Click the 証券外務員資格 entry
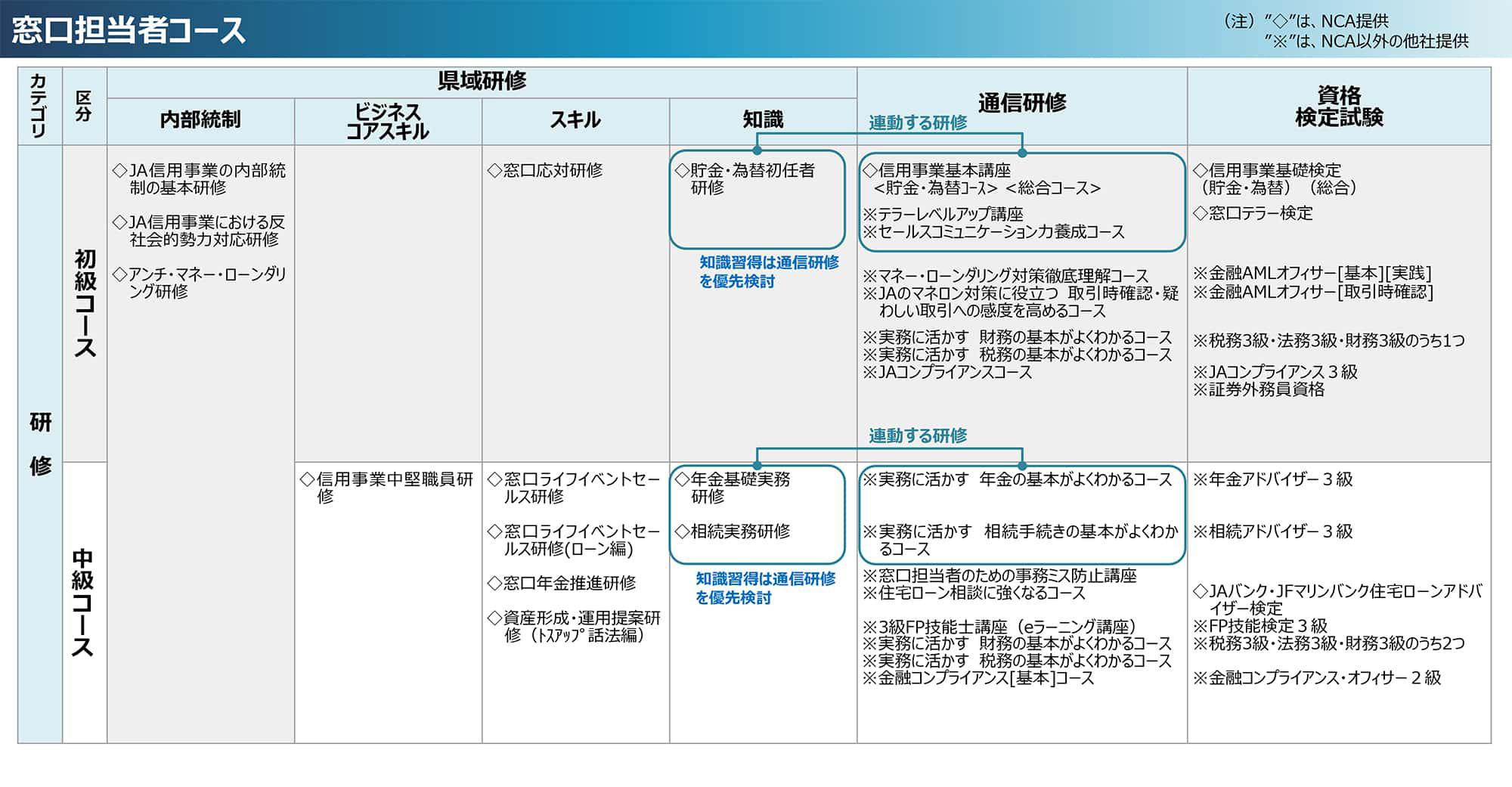This screenshot has width=1512, height=787. [1259, 389]
